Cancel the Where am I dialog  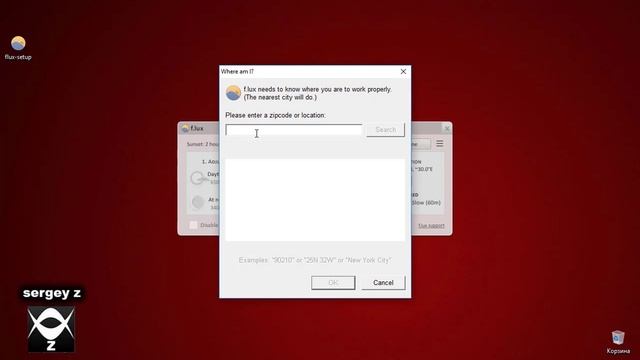coord(383,282)
